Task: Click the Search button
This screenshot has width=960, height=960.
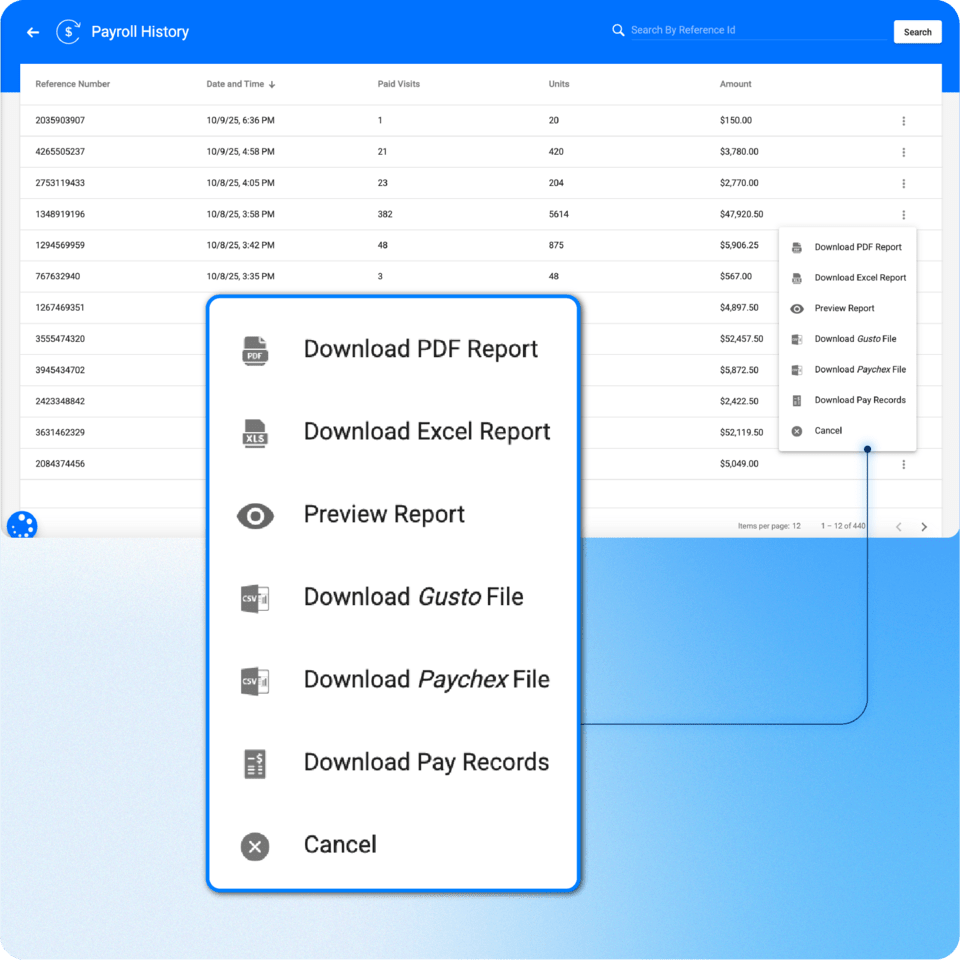Action: 916,31
